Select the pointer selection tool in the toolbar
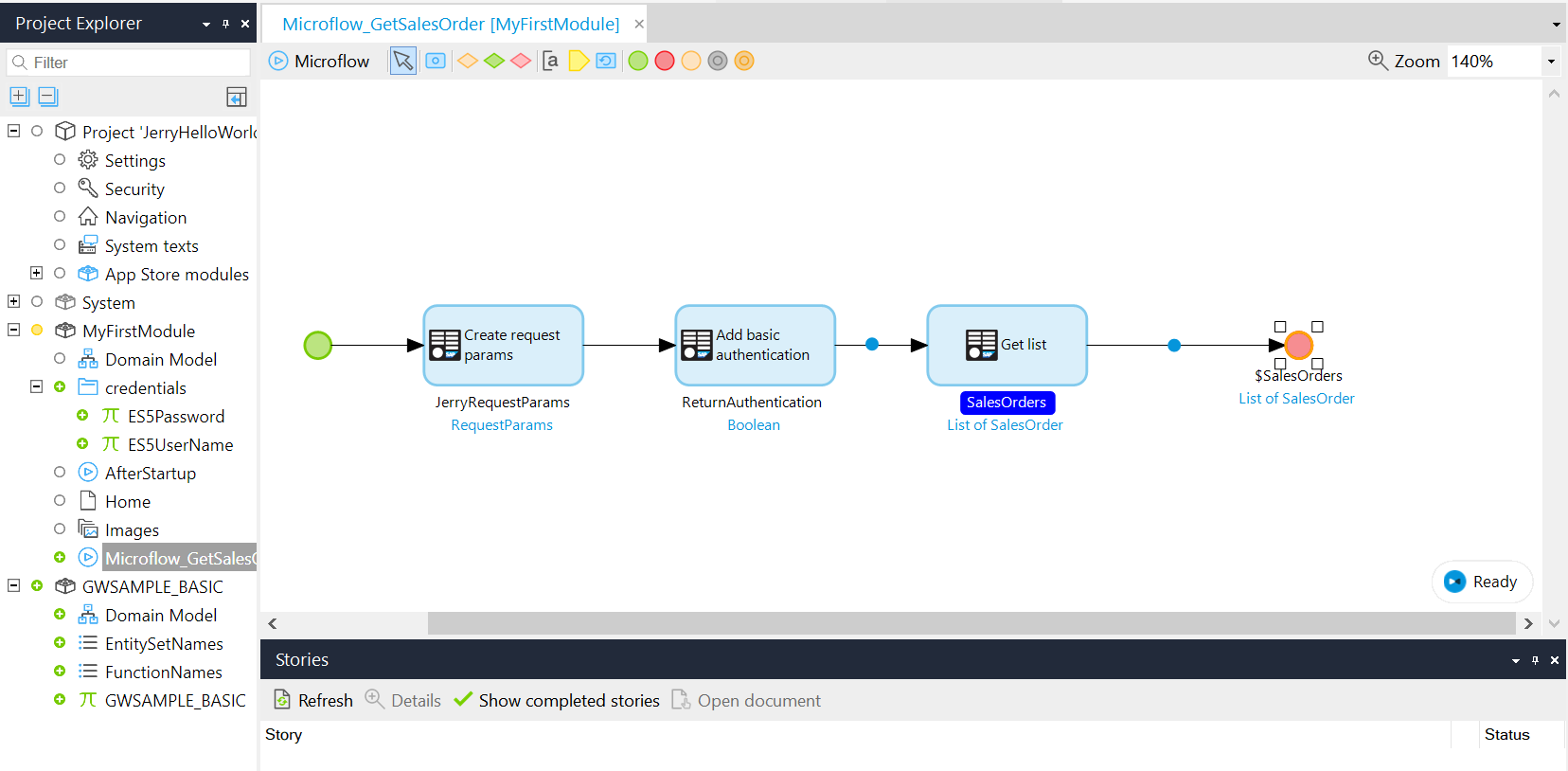This screenshot has width=1568, height=771. (x=403, y=61)
